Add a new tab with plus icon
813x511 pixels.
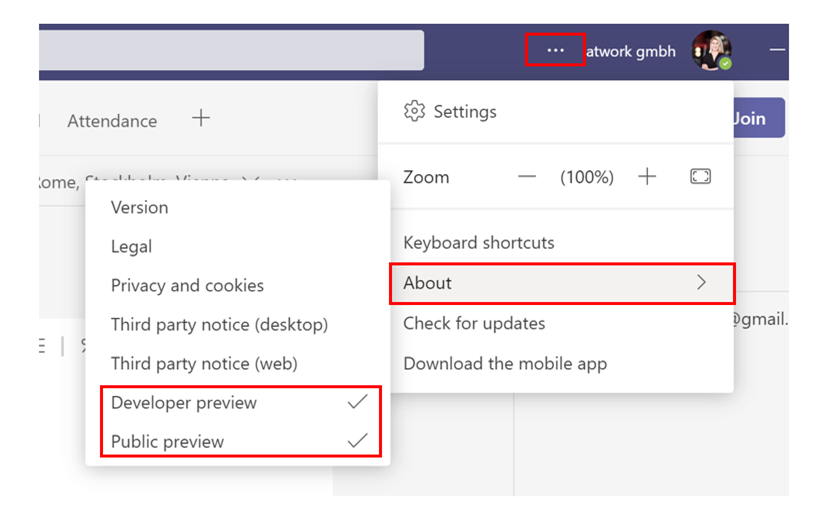coord(201,118)
